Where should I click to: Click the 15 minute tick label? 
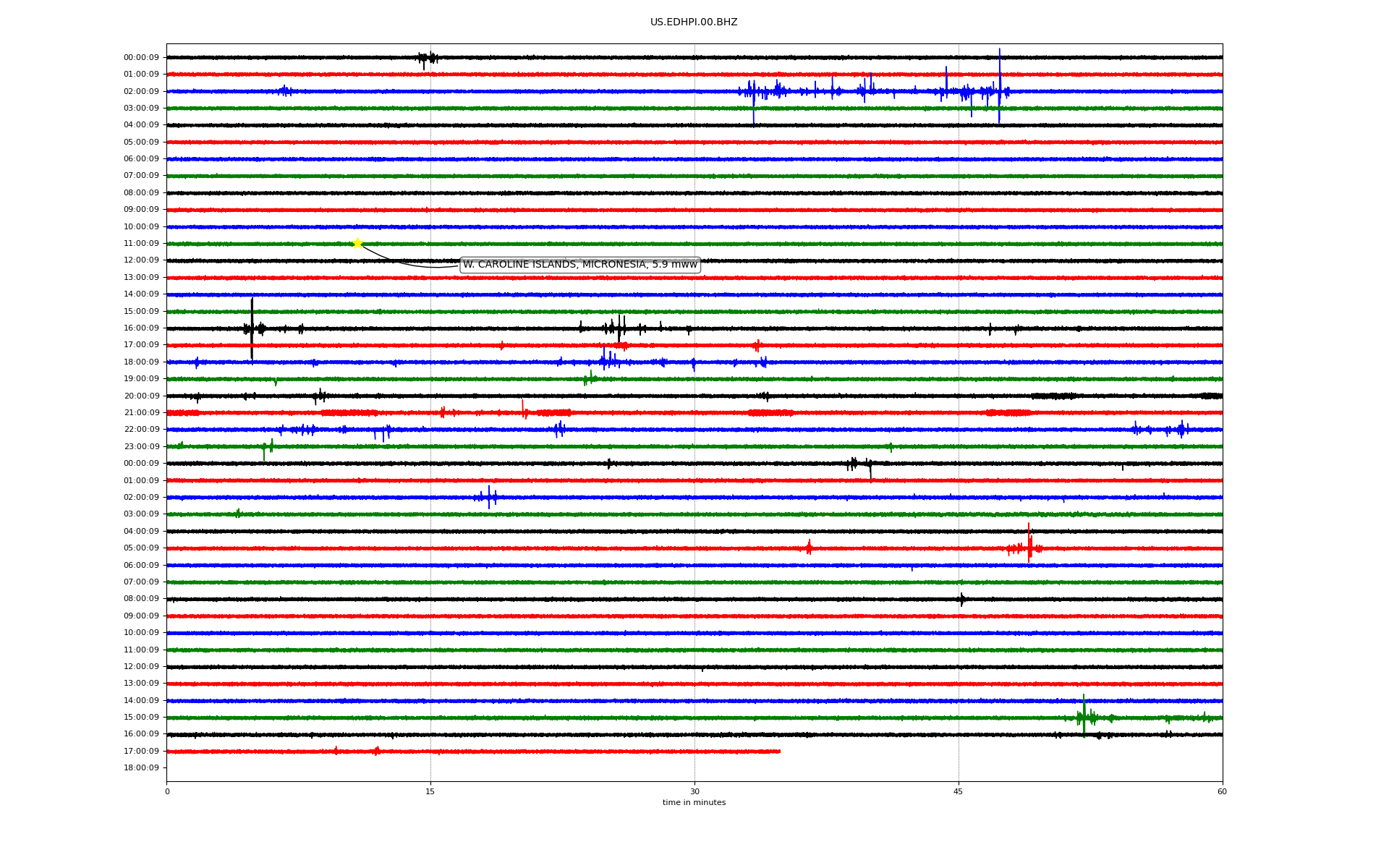(430, 791)
